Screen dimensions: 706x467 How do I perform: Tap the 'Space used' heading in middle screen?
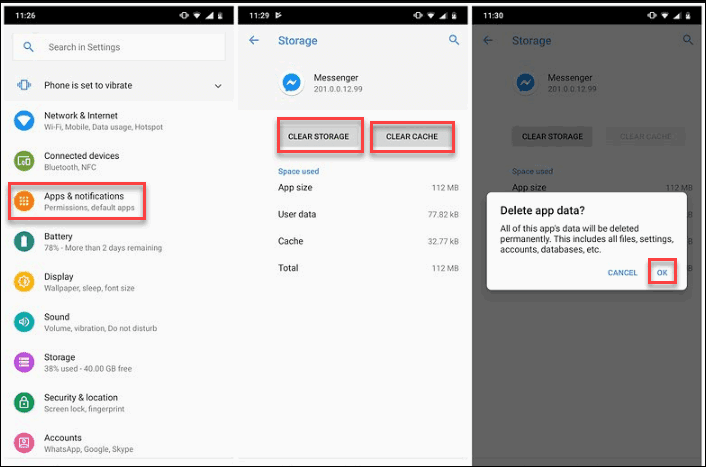point(299,171)
